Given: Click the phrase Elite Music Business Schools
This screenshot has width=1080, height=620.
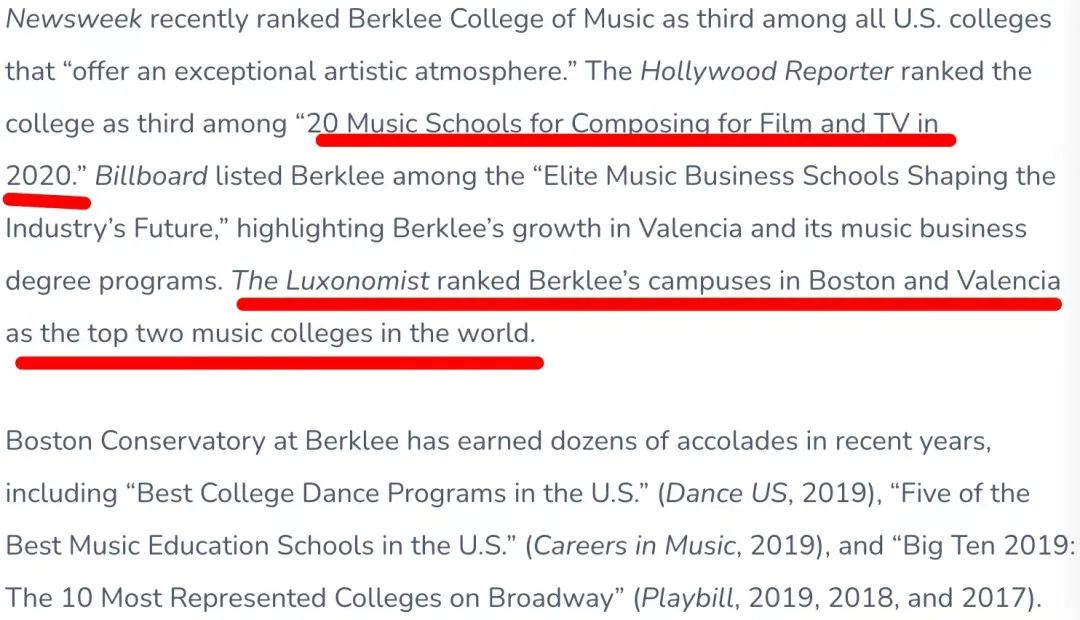Looking at the screenshot, I should point(721,176).
